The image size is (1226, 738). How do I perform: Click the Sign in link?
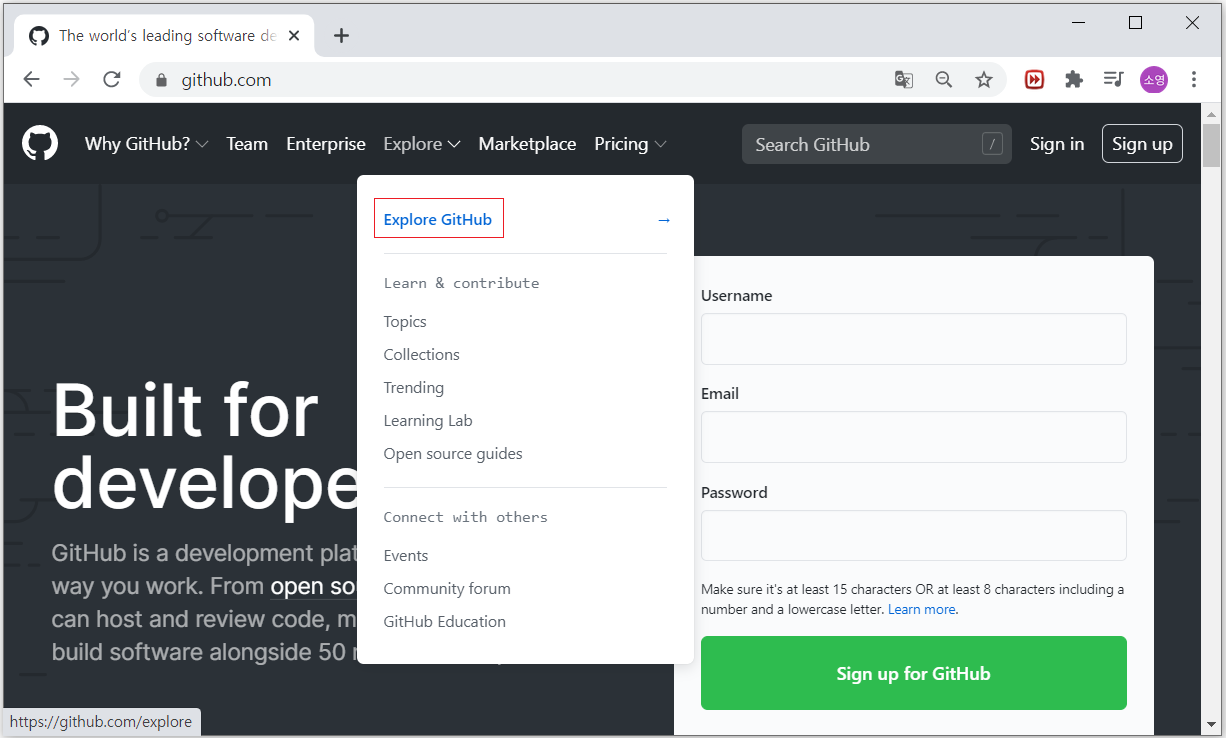tap(1057, 144)
